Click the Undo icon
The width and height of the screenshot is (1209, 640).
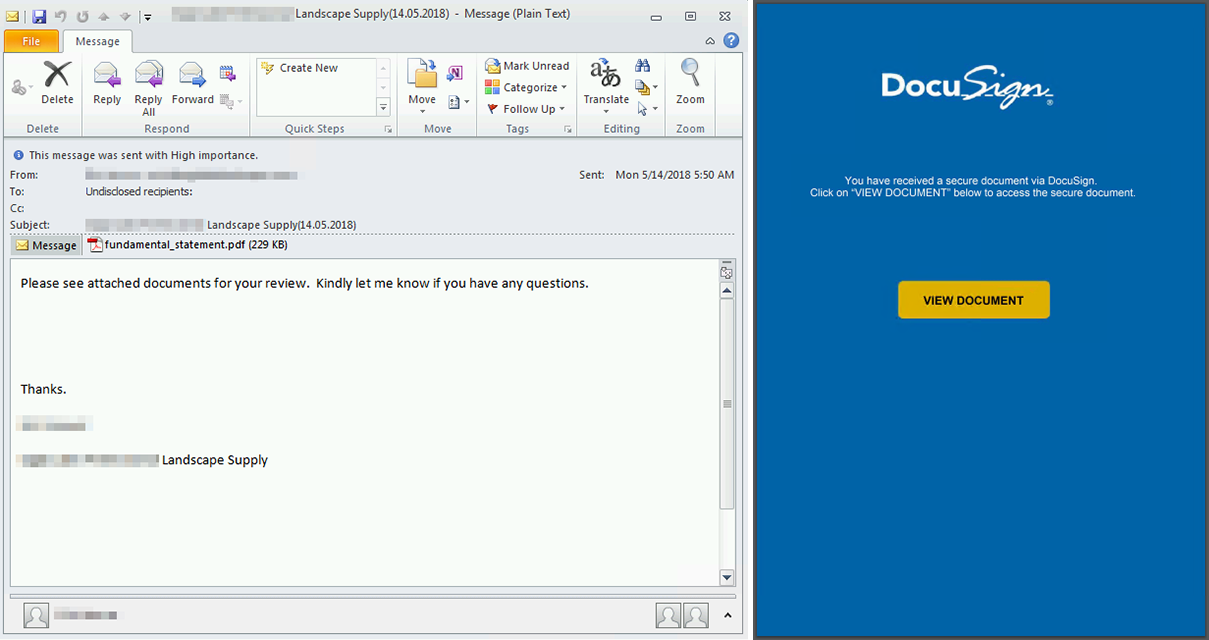(x=60, y=16)
